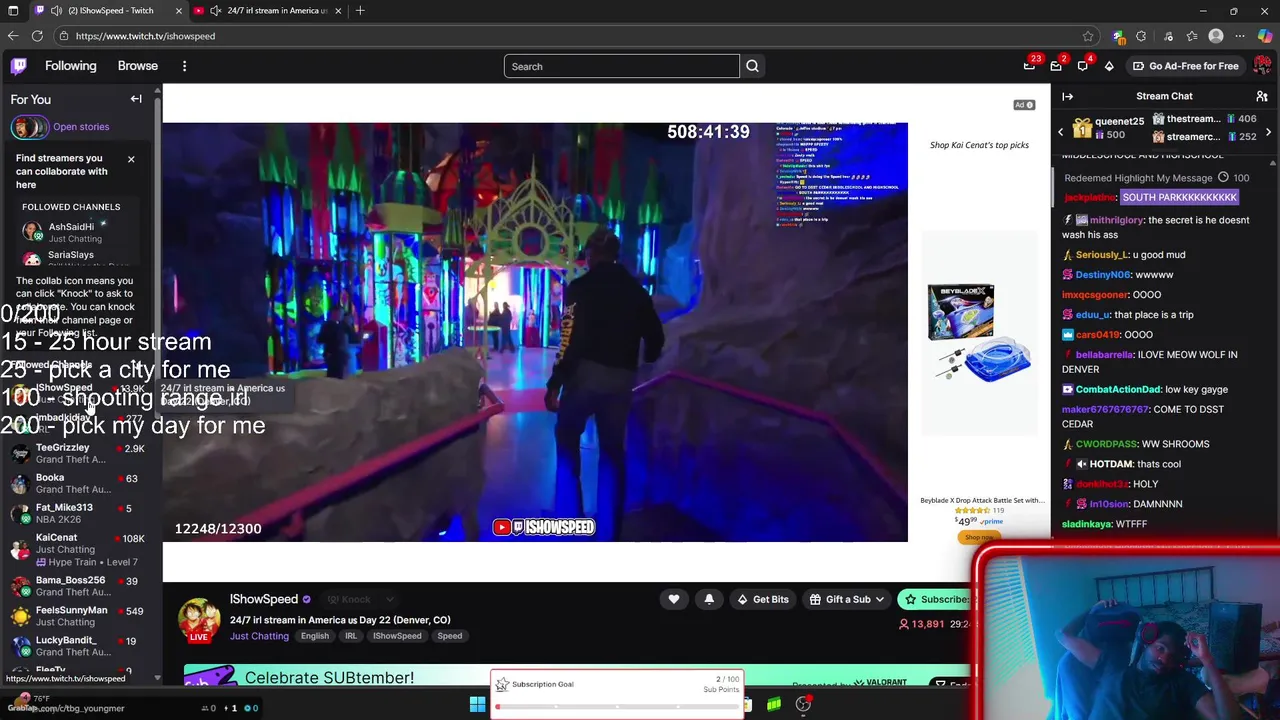This screenshot has width=1280, height=720.
Task: Open stories link in sidebar
Action: click(x=81, y=127)
